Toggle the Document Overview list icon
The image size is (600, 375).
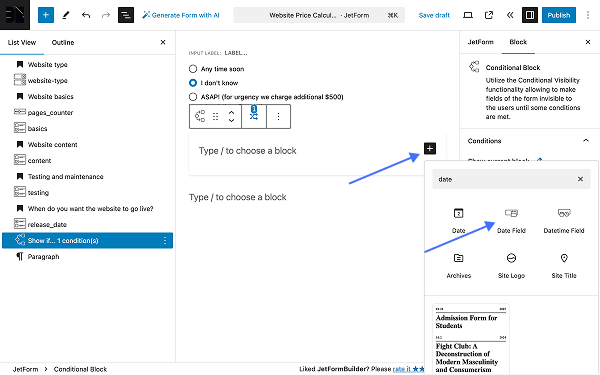126,15
